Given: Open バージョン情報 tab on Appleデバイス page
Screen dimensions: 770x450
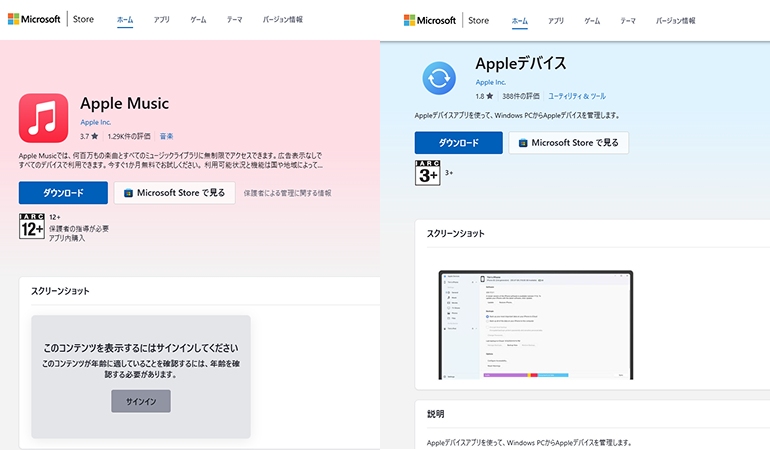Looking at the screenshot, I should pos(676,21).
